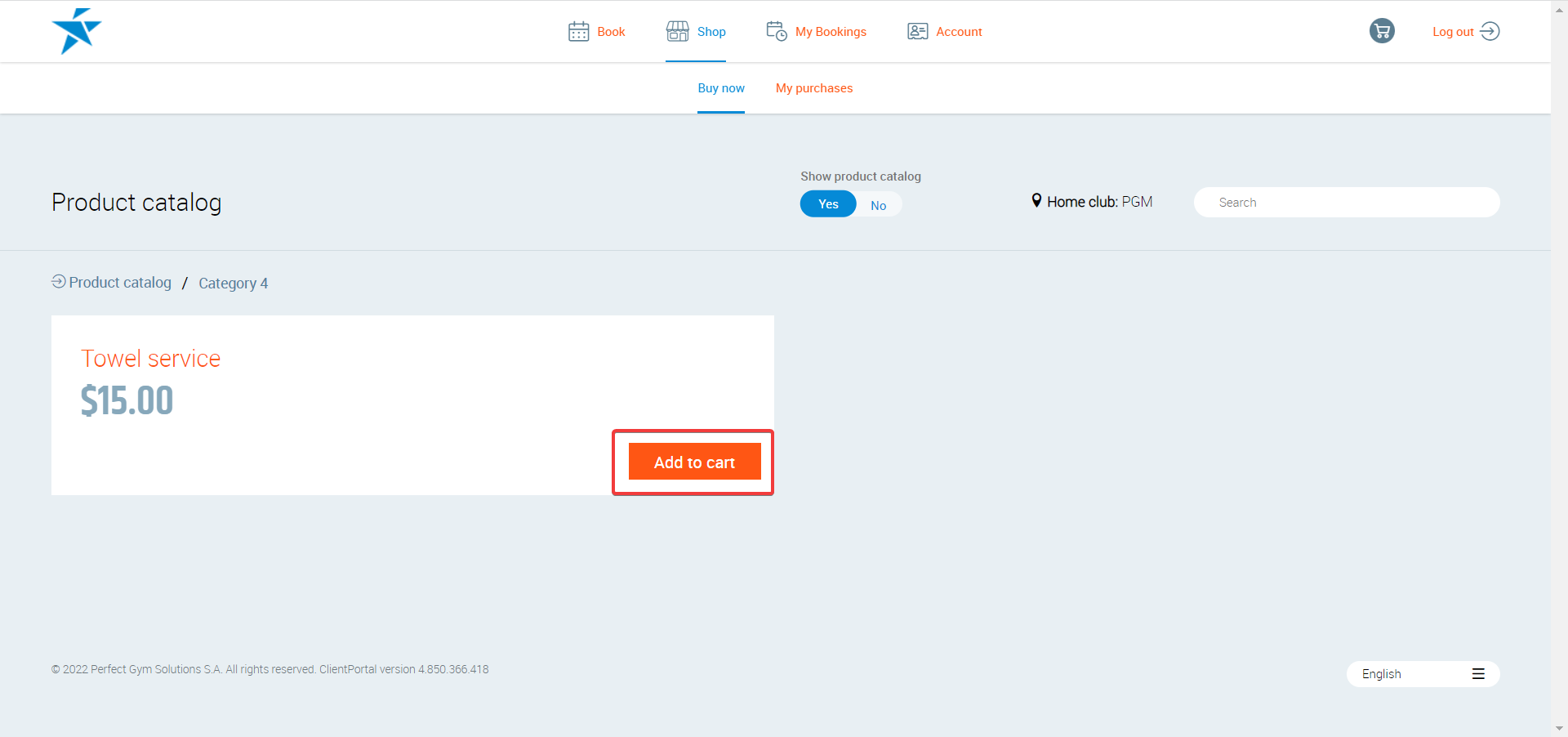Switch to the Buy now tab

pyautogui.click(x=720, y=88)
